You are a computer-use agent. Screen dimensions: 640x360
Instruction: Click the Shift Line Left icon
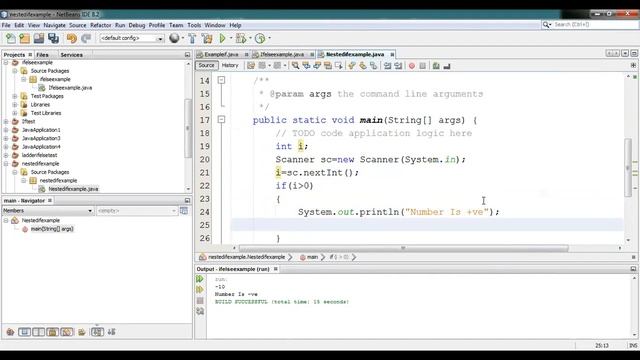tap(387, 66)
